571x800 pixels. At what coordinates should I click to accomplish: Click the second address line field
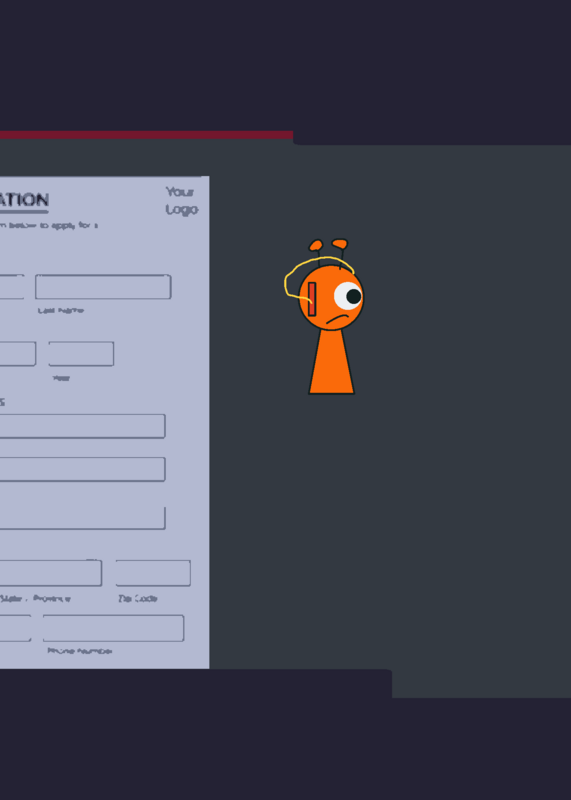pyautogui.click(x=82, y=469)
